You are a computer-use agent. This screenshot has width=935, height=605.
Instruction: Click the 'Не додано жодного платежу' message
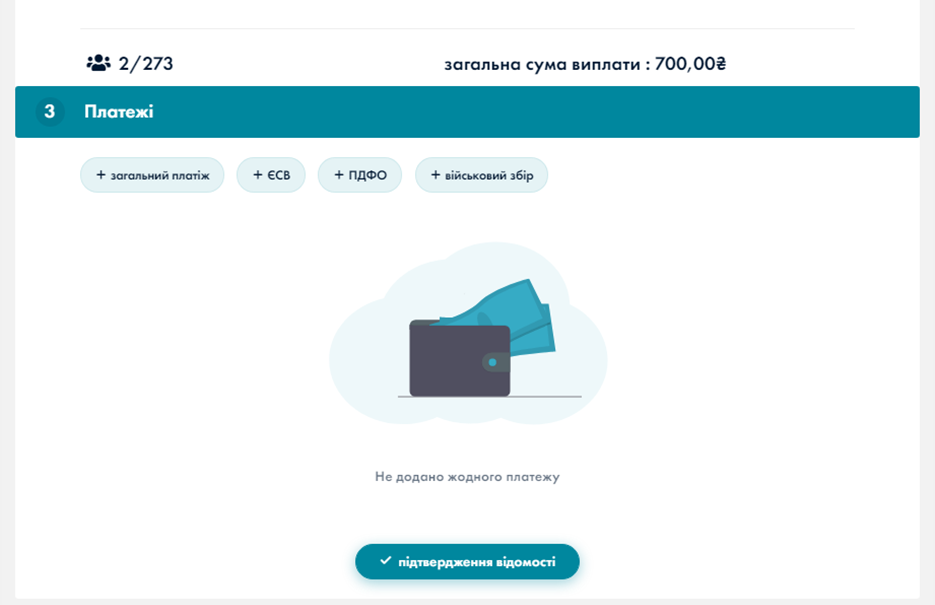[x=467, y=477]
